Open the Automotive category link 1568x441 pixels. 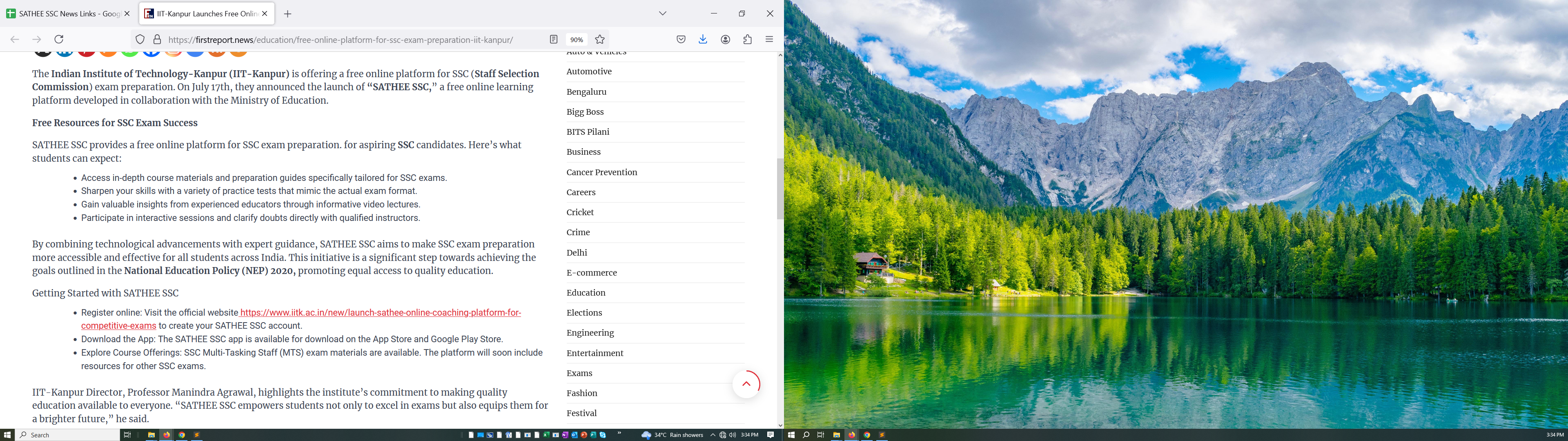pyautogui.click(x=589, y=72)
